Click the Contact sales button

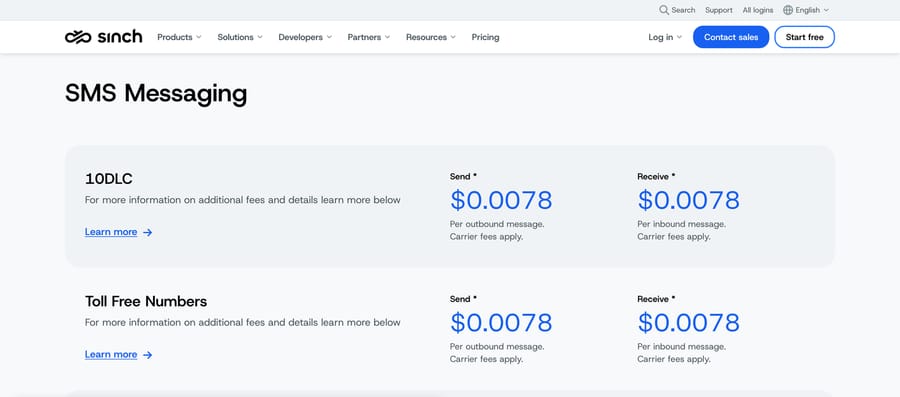pyautogui.click(x=731, y=37)
